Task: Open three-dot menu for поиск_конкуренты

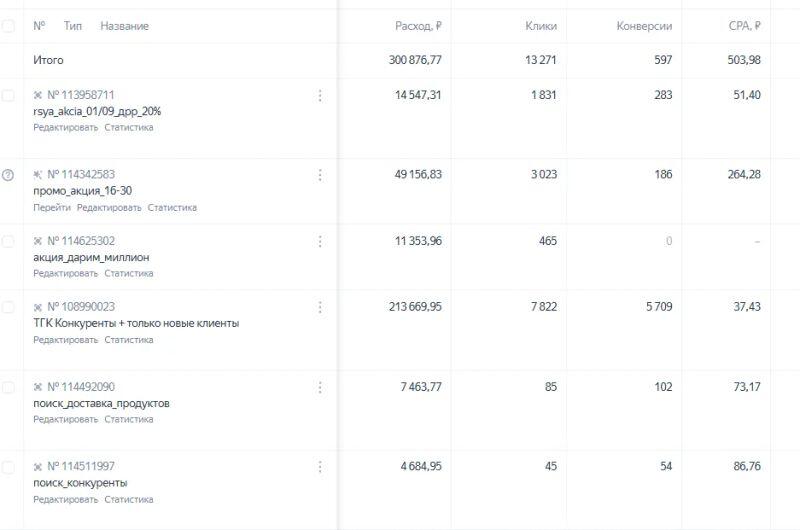Action: click(320, 467)
